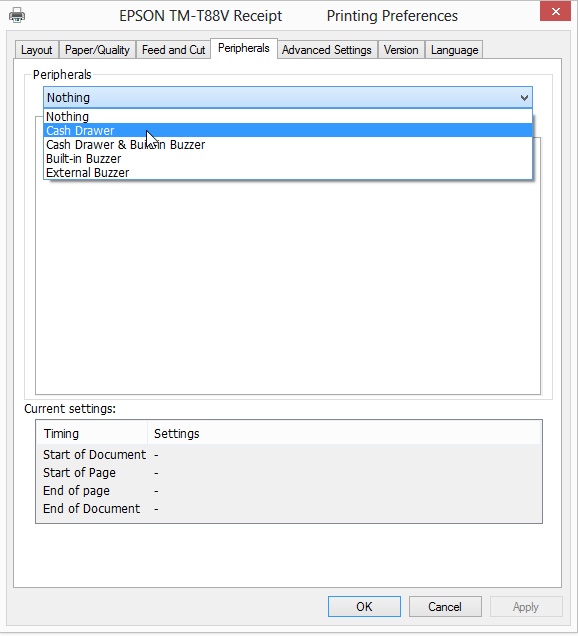The height and width of the screenshot is (637, 578).
Task: Select the Start of Page row
Action: pos(289,473)
